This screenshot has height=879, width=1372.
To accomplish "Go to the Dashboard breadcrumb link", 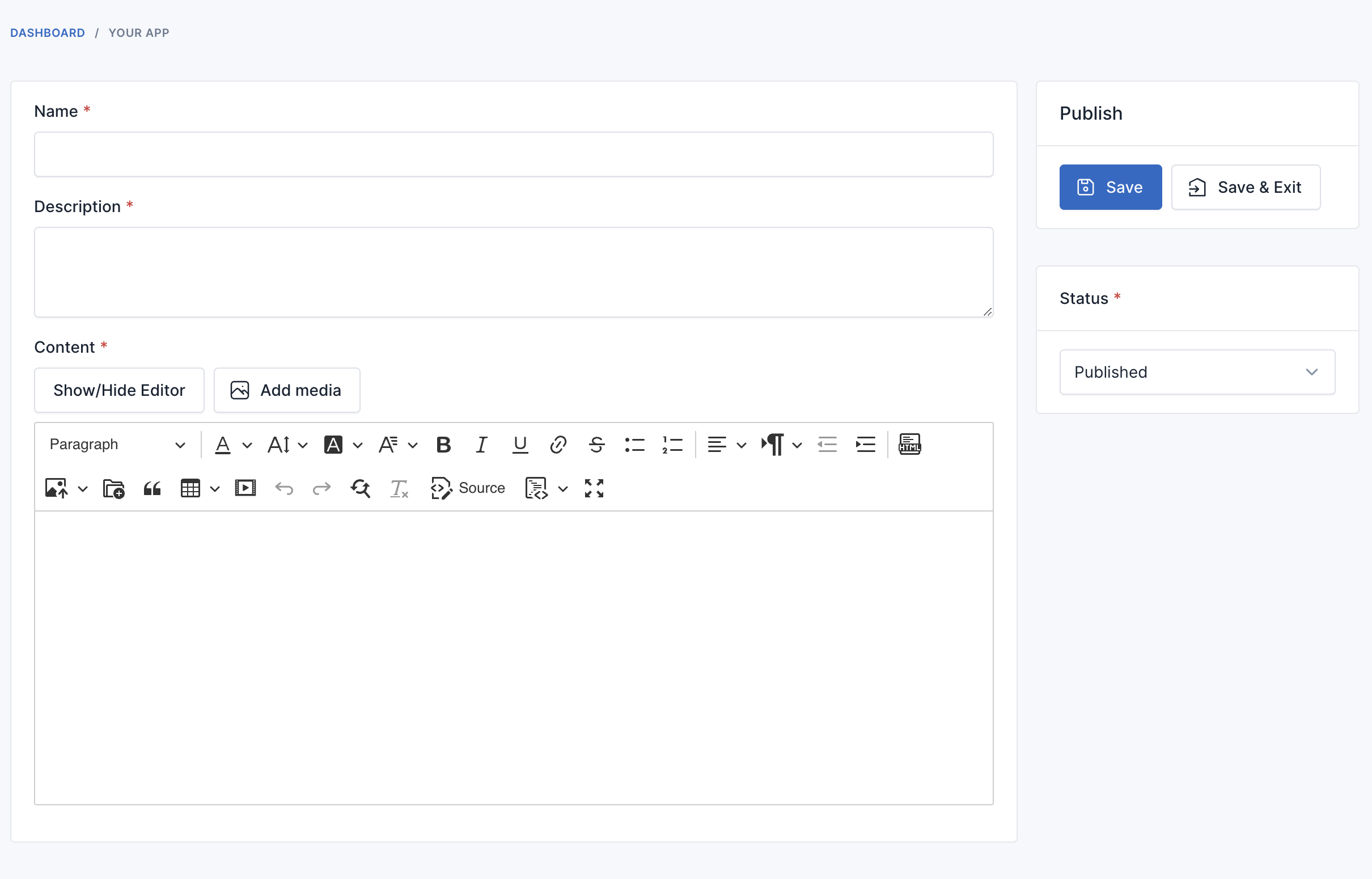I will [x=48, y=32].
